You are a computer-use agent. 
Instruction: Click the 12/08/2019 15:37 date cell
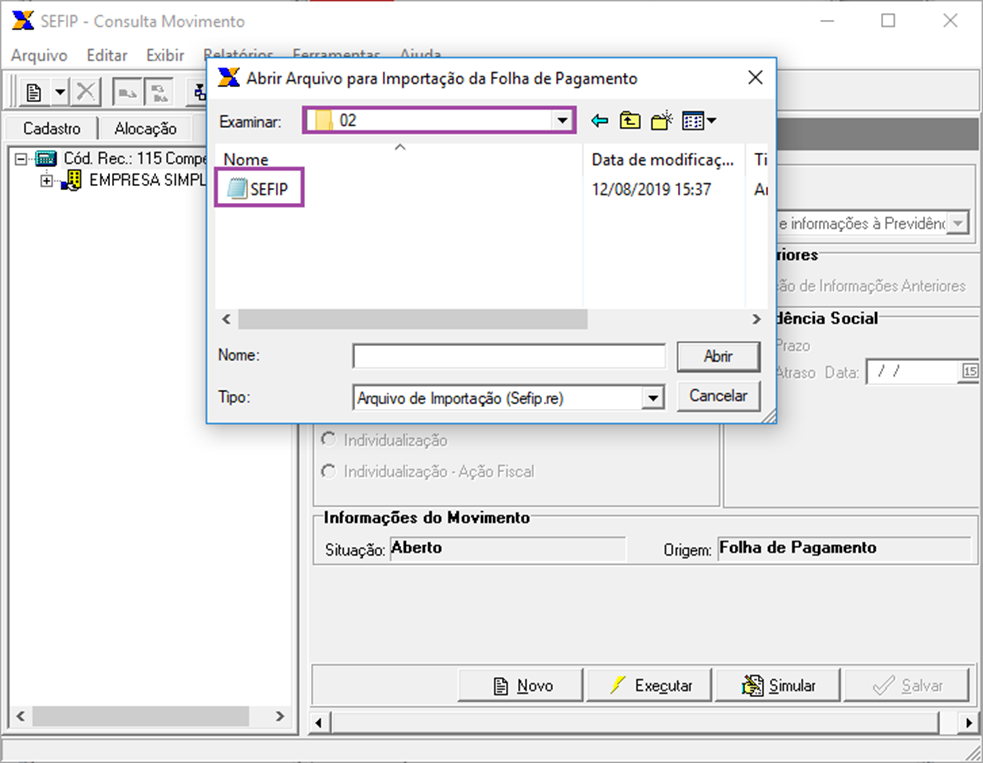(x=651, y=189)
